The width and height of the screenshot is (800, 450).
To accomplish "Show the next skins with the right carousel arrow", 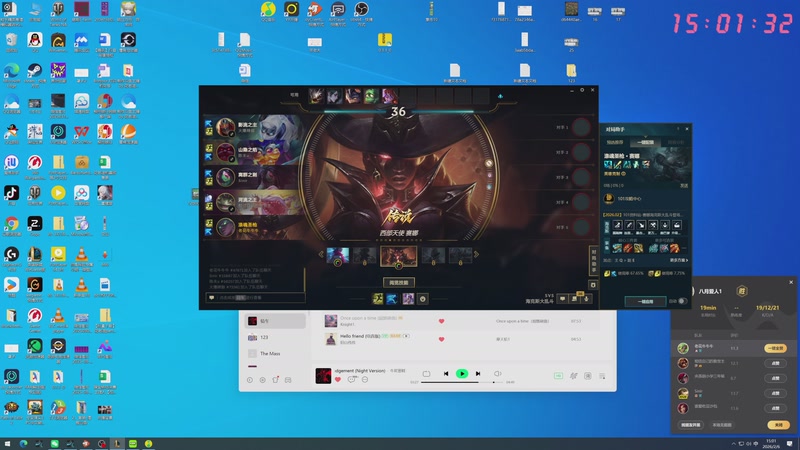I will (x=477, y=254).
